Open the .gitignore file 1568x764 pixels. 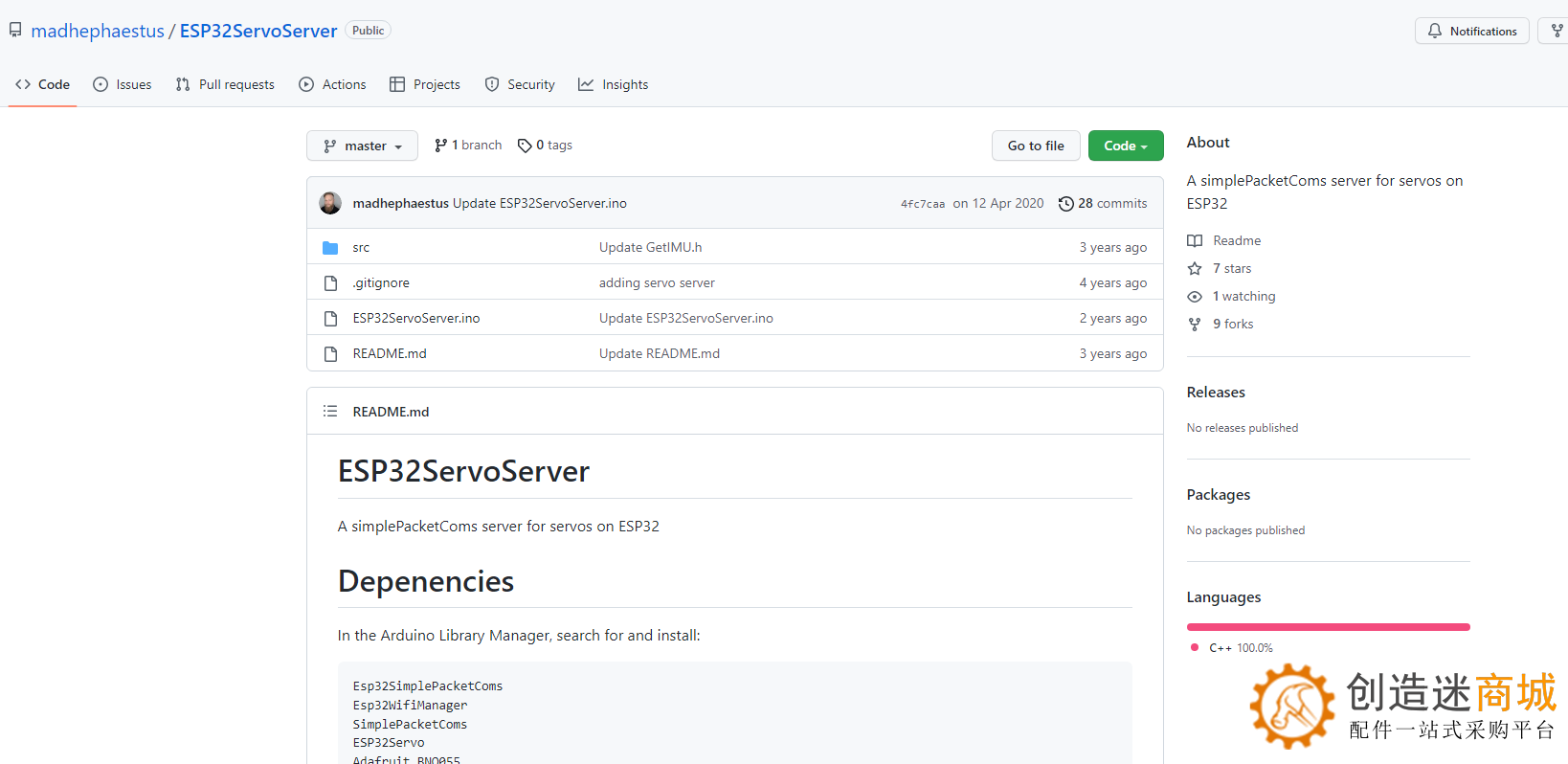pyautogui.click(x=381, y=282)
